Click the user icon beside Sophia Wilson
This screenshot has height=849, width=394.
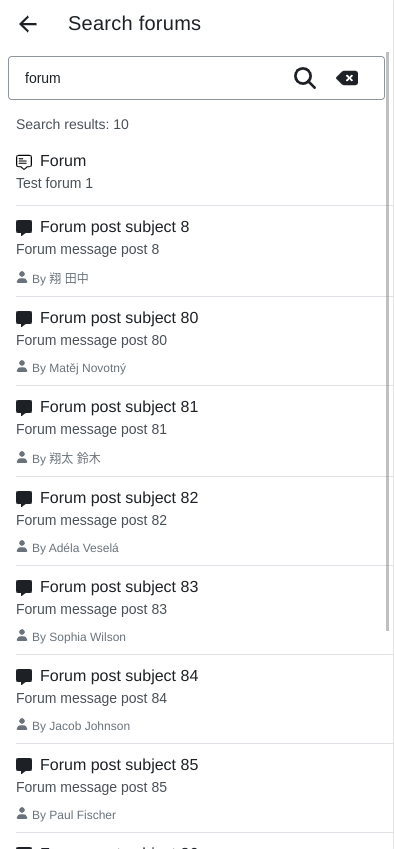22,635
